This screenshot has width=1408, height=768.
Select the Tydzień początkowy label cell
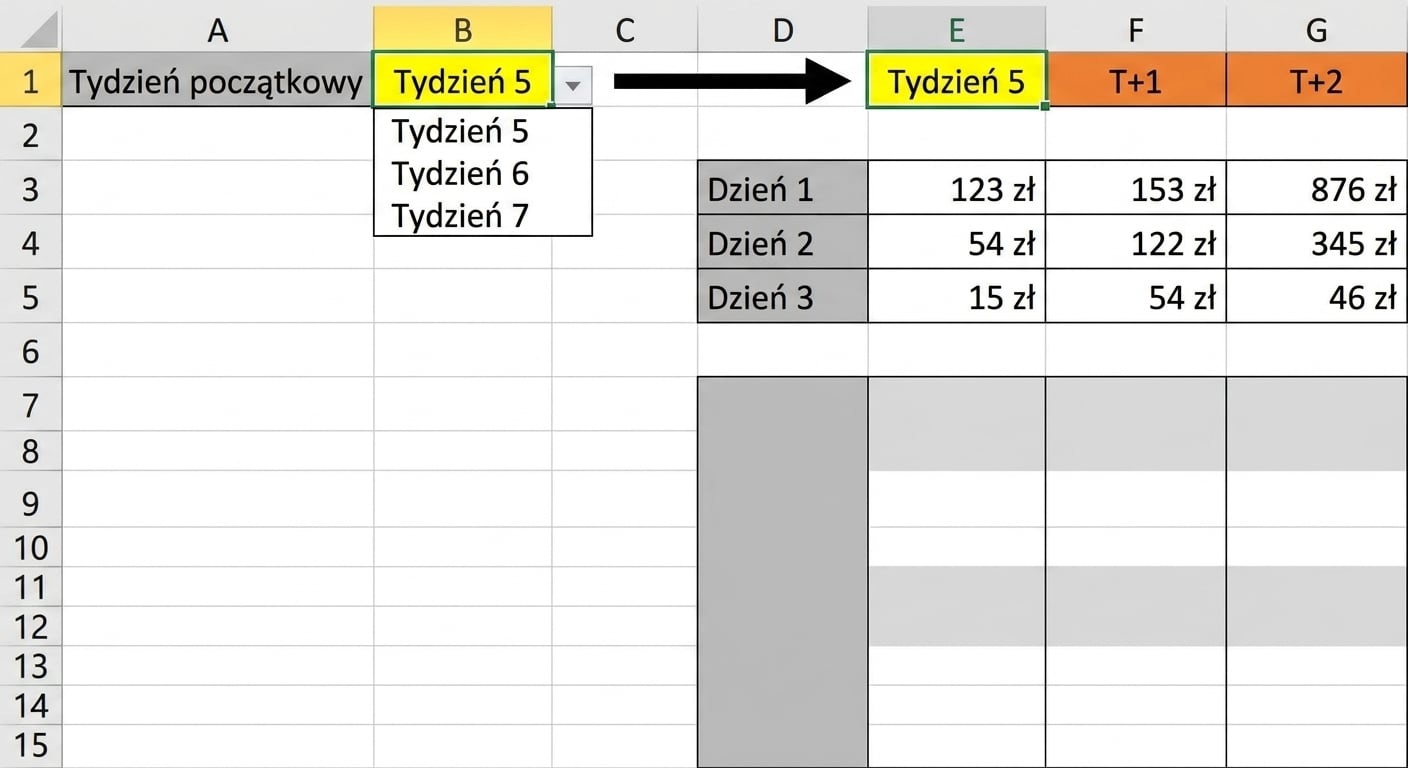[218, 80]
